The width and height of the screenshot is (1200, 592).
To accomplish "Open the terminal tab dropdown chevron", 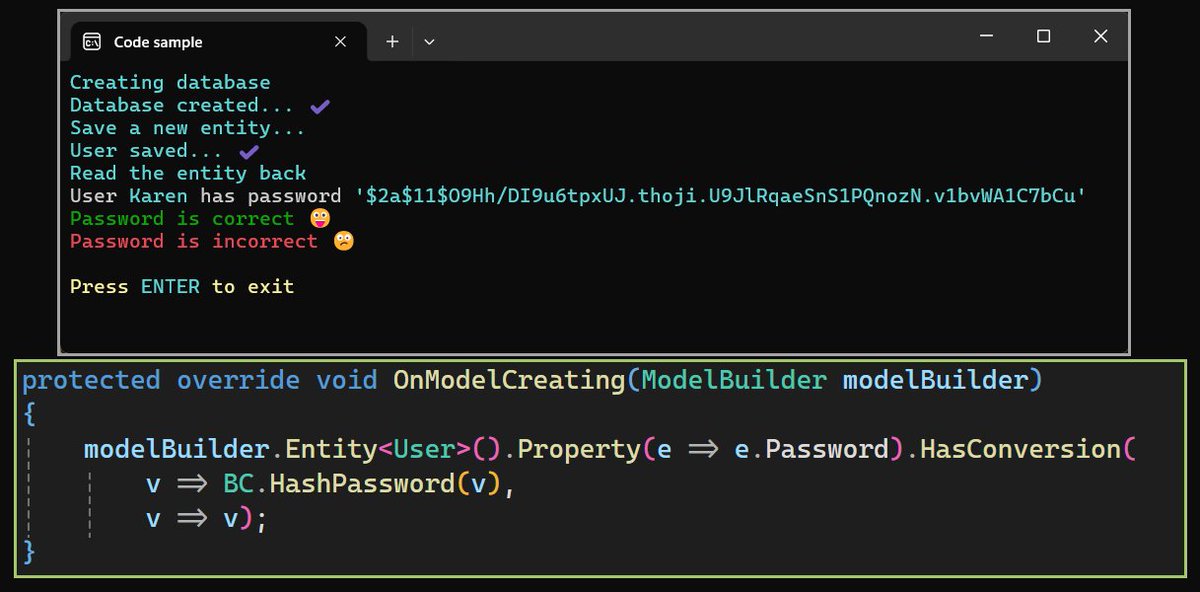I will pos(429,42).
